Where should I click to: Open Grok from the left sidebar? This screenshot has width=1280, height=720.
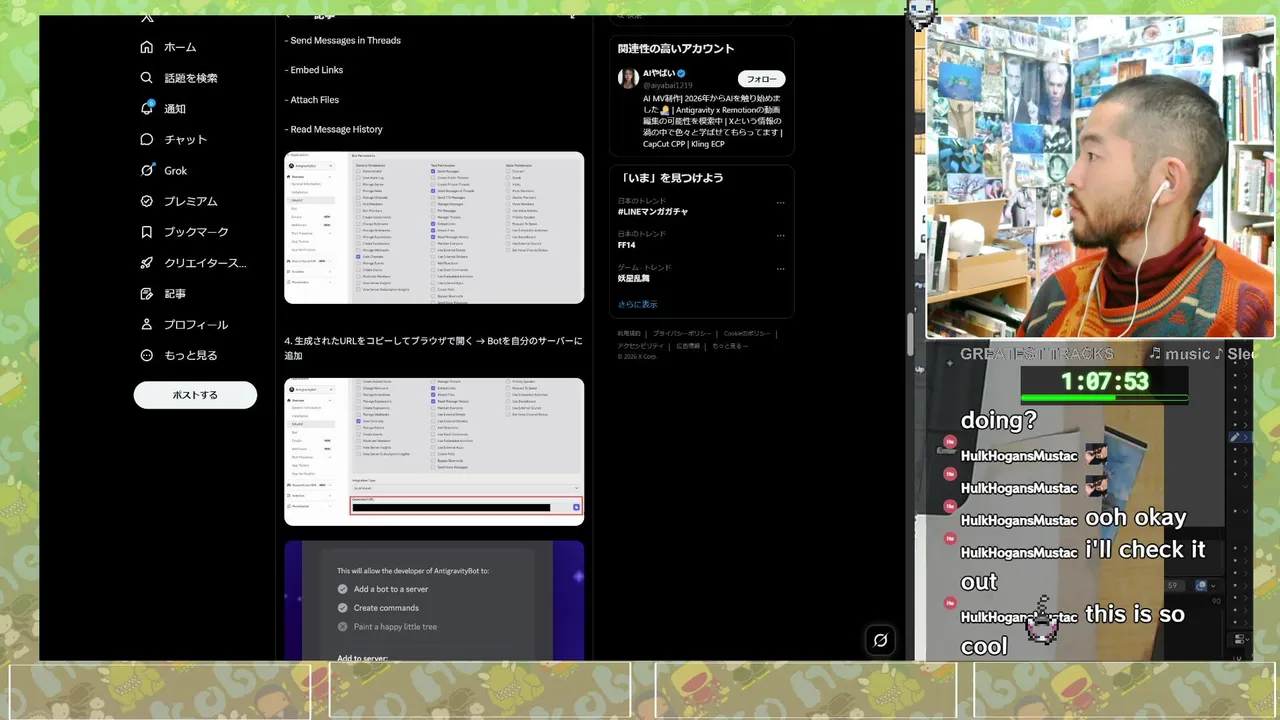[147, 170]
